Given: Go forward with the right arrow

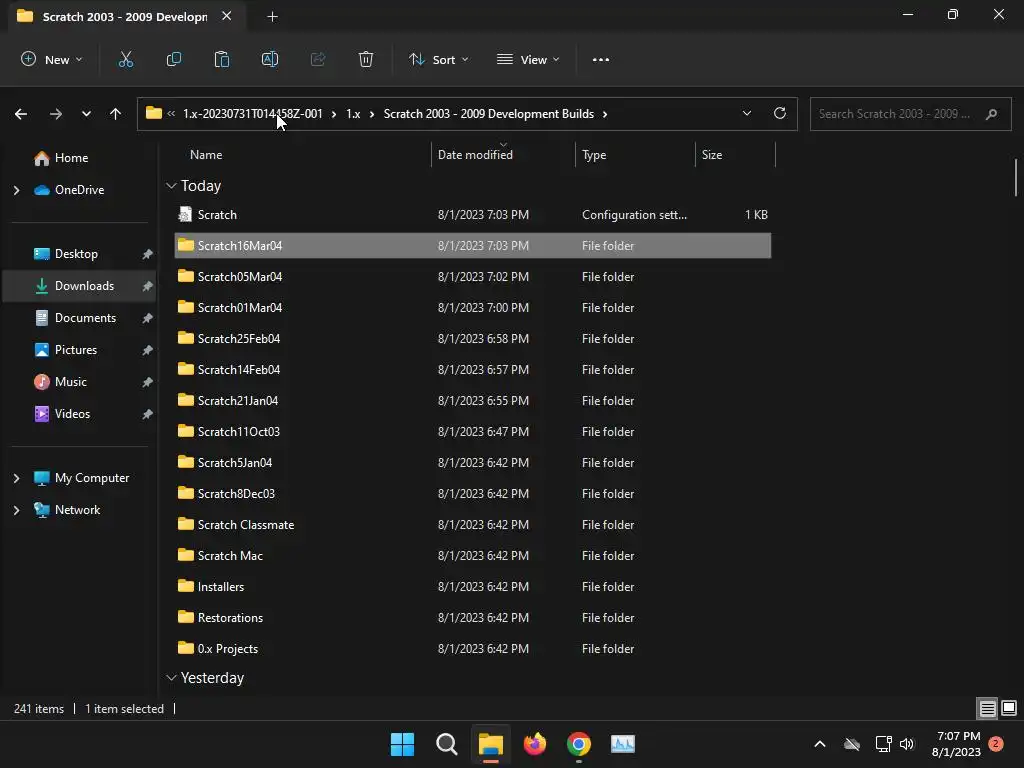Looking at the screenshot, I should [x=56, y=114].
